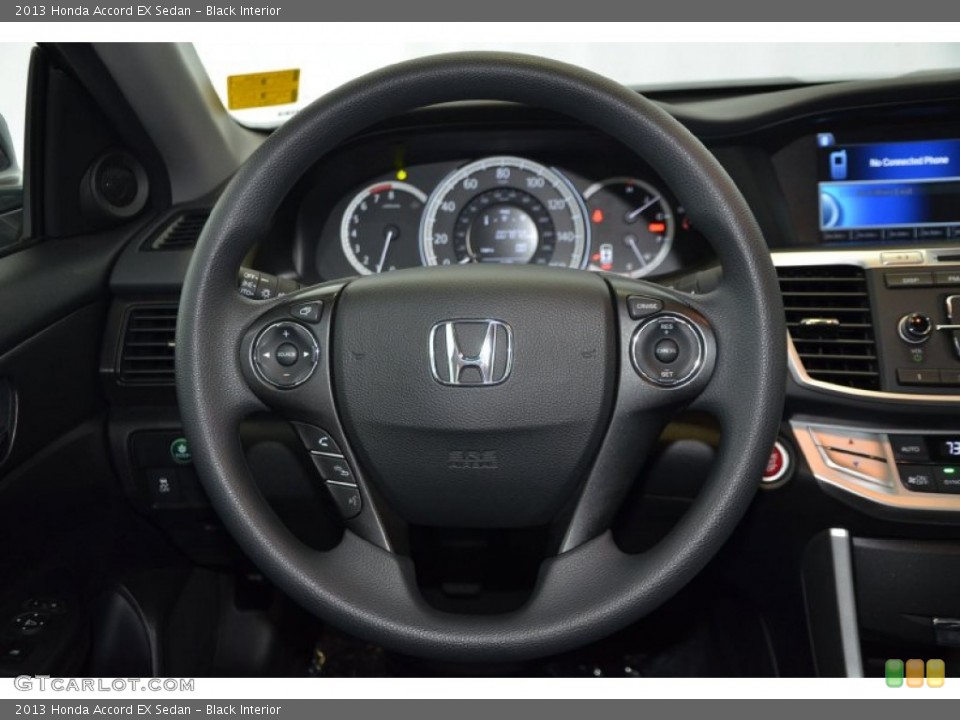
Task: Toggle climate ON/OFF button
Action: (x=916, y=480)
